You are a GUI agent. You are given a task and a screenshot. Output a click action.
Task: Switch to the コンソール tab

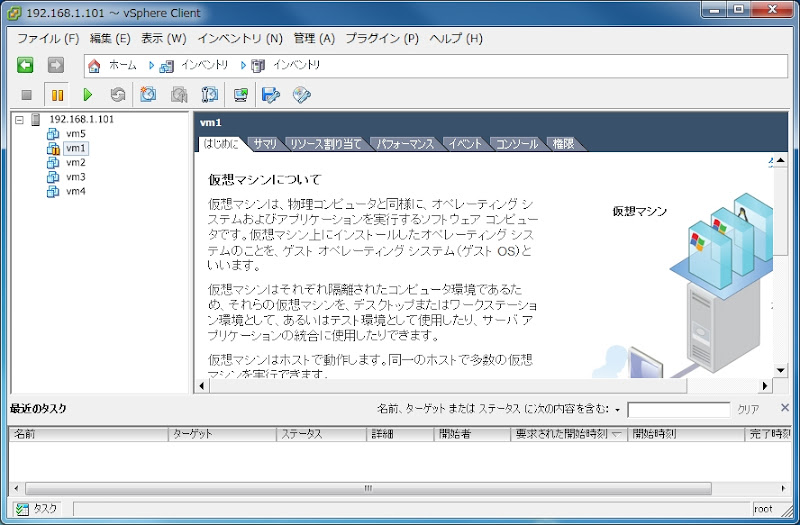(x=517, y=144)
